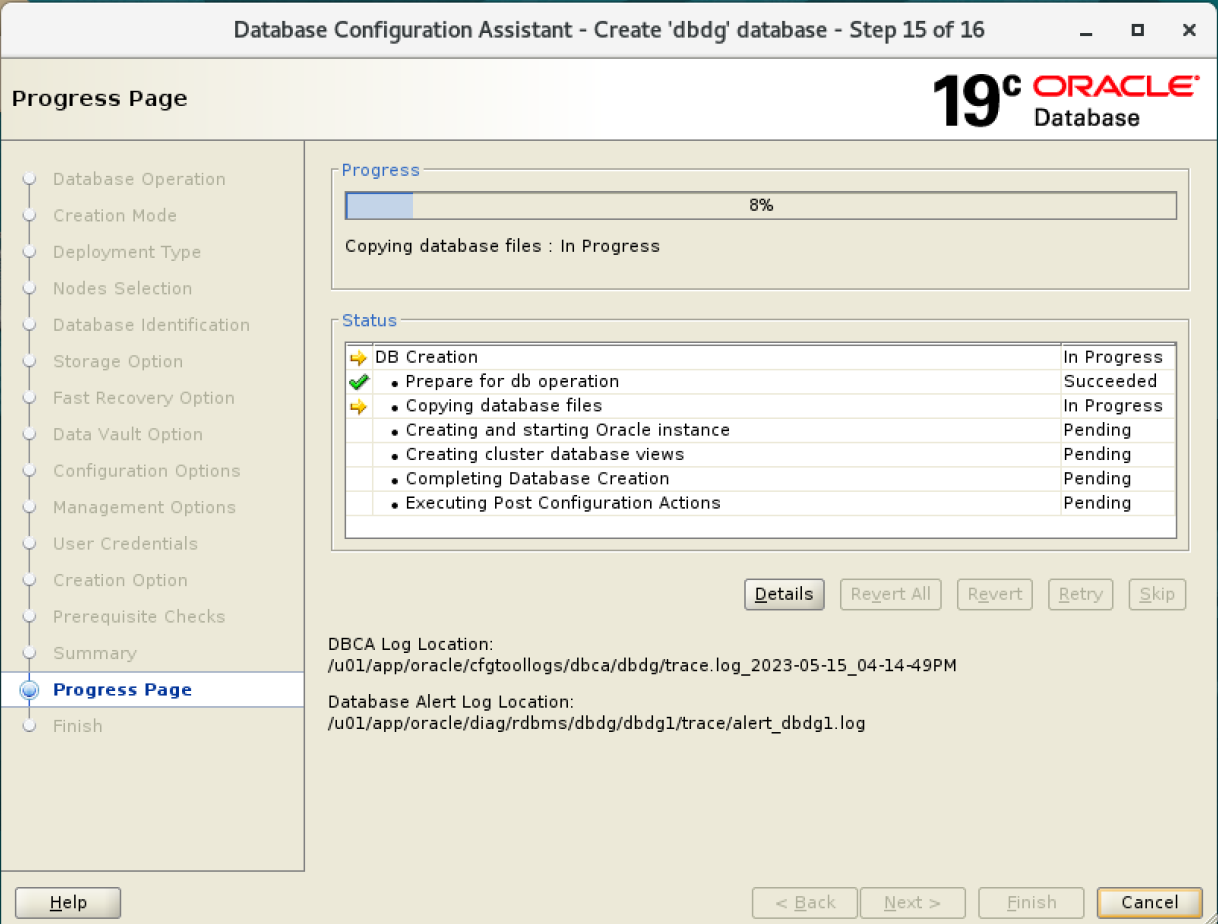Screen dimensions: 1218x924
Task: Open Help for the assistant
Action: click(x=68, y=902)
